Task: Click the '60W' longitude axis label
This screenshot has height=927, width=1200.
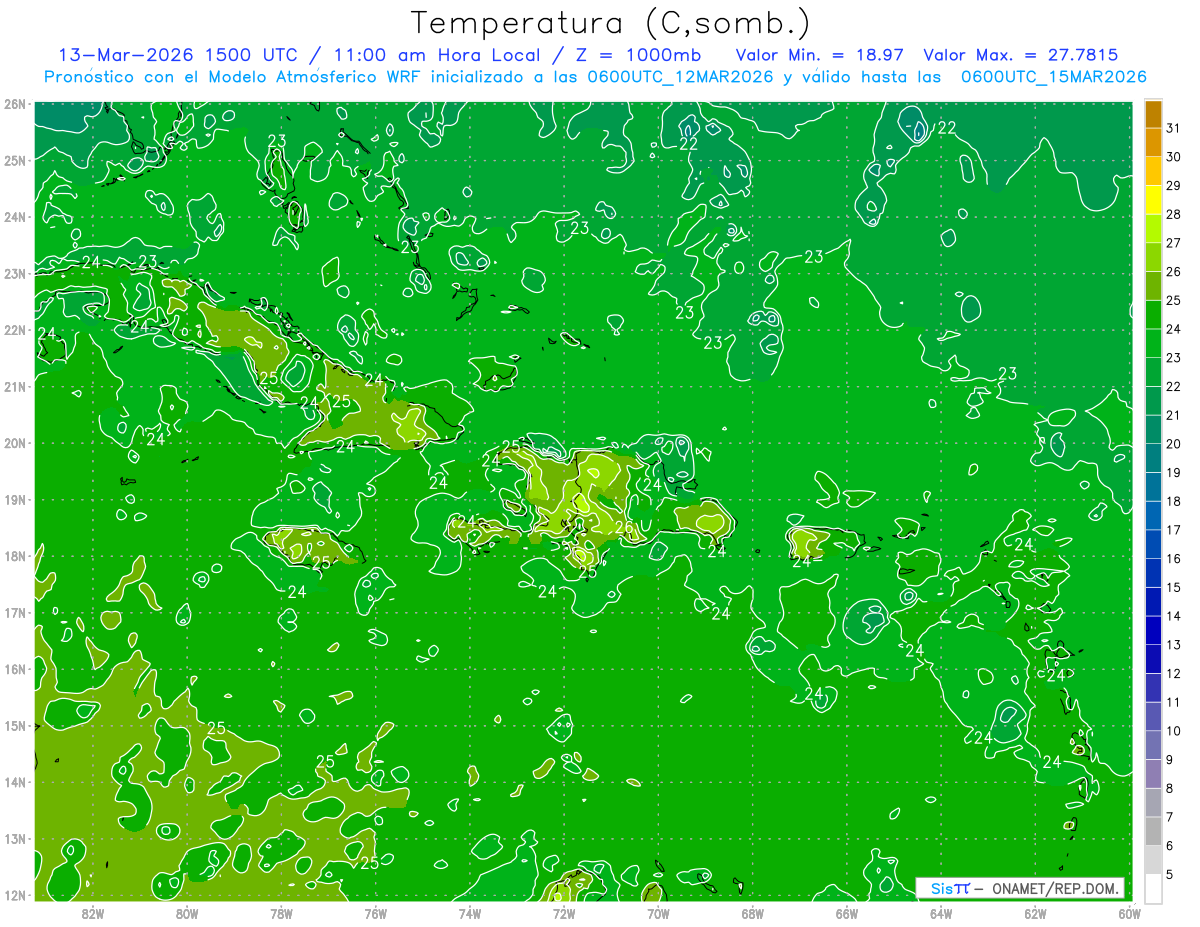Action: tap(1130, 912)
